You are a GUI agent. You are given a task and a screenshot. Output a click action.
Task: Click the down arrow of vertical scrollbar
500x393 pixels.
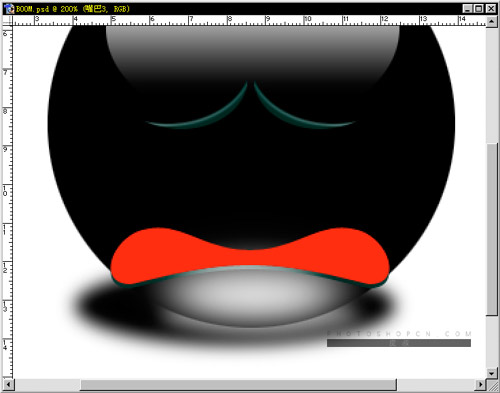pos(491,373)
